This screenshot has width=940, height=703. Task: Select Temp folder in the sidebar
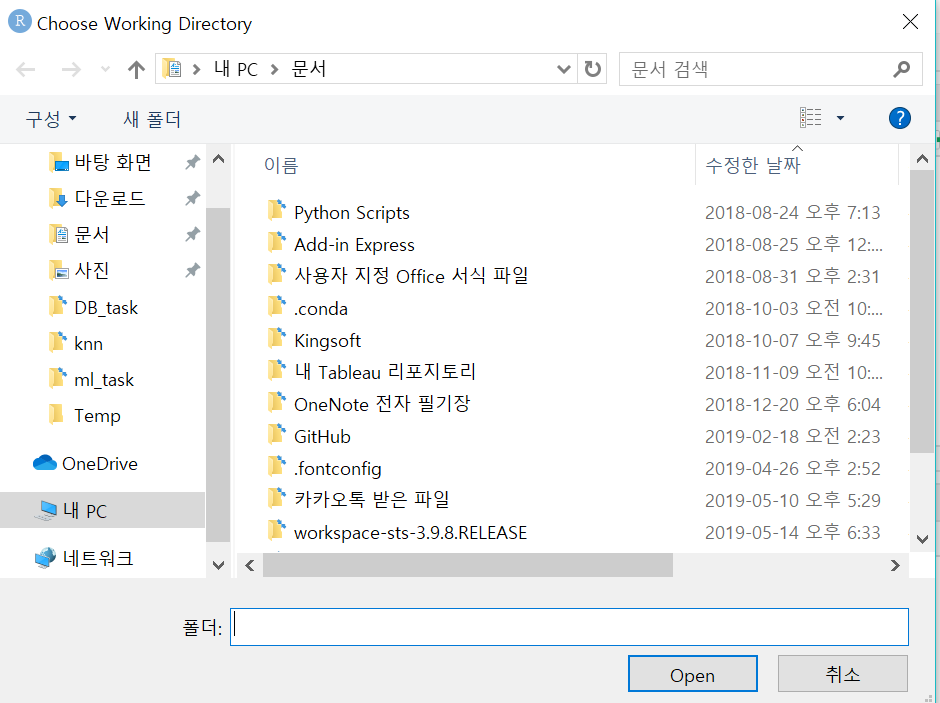[85, 415]
